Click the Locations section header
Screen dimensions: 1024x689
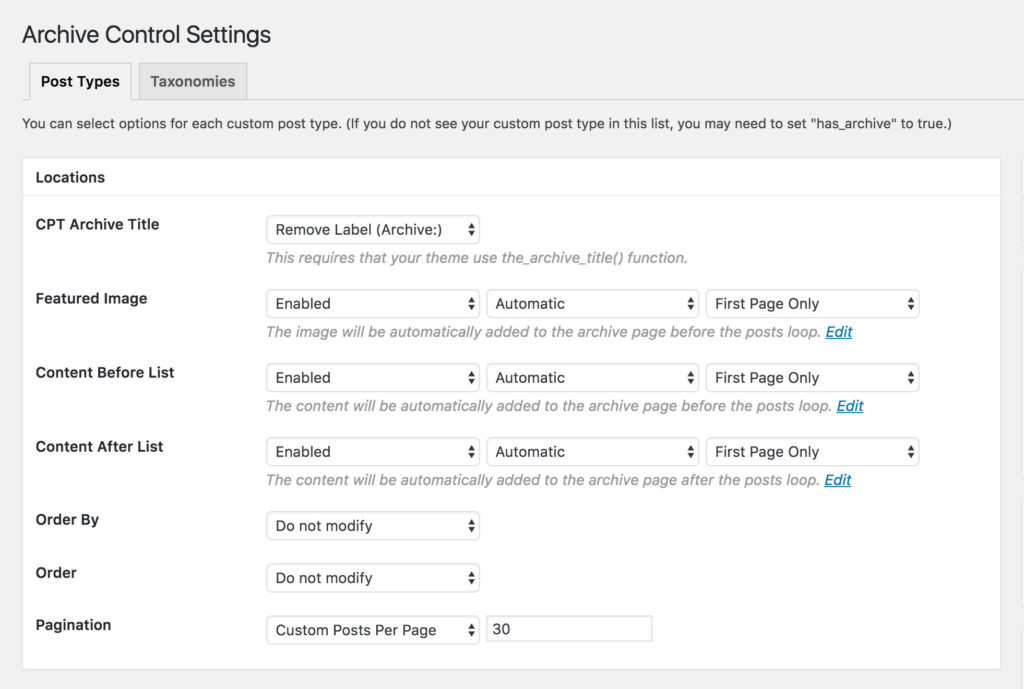point(70,177)
